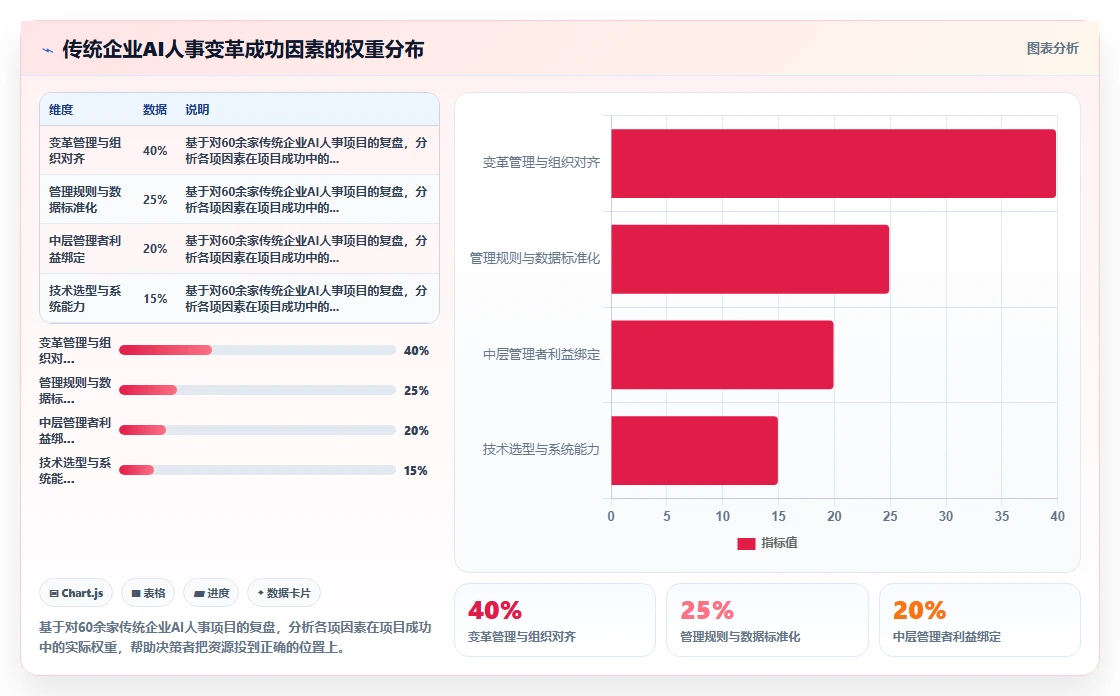This screenshot has width=1120, height=696.
Task: Click the 25% progress bar for 管理规则
Action: [257, 390]
